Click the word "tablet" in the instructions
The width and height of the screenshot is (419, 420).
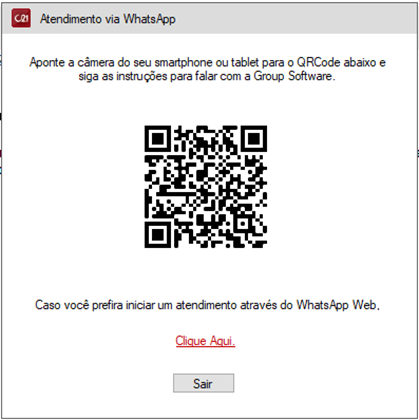tap(245, 62)
